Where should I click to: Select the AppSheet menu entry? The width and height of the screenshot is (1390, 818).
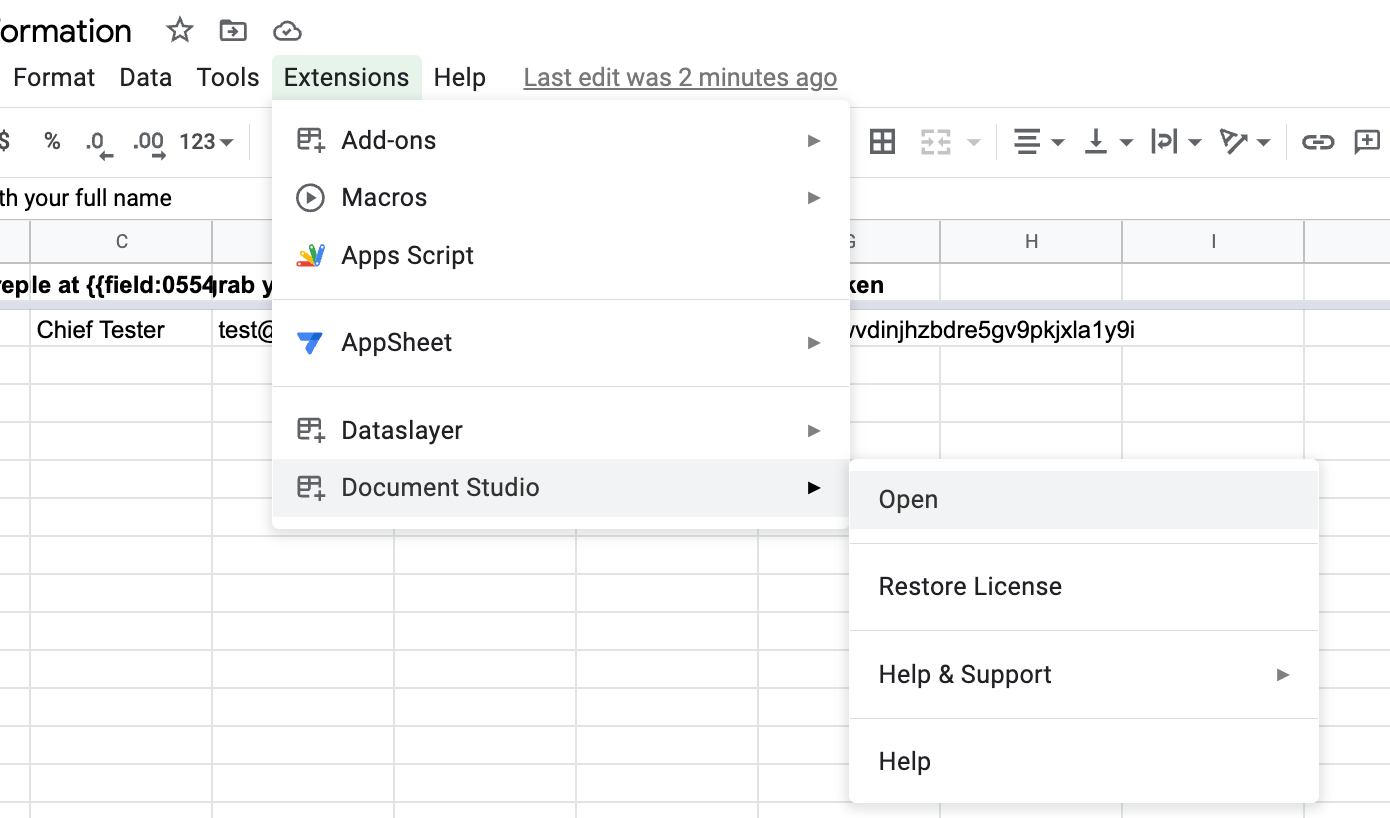click(561, 342)
